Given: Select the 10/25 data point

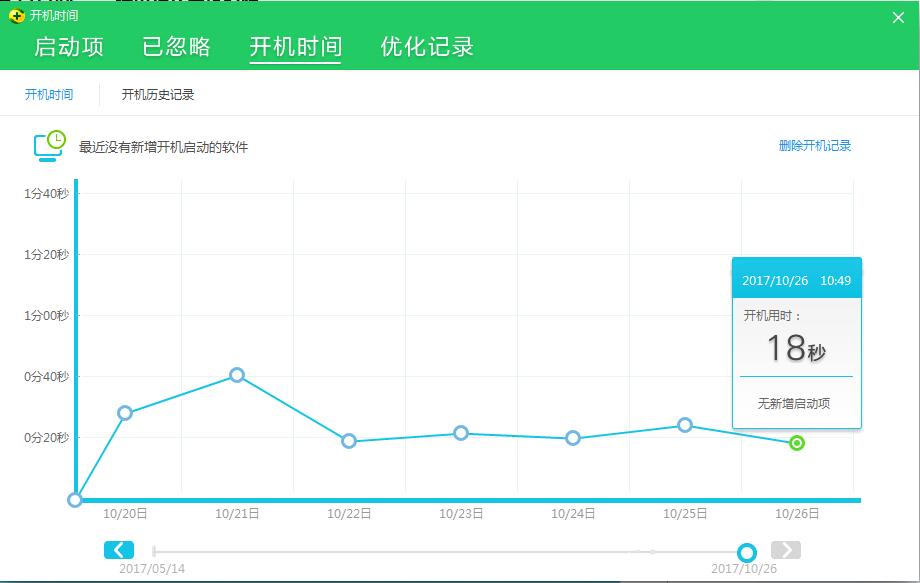Looking at the screenshot, I should click(685, 425).
